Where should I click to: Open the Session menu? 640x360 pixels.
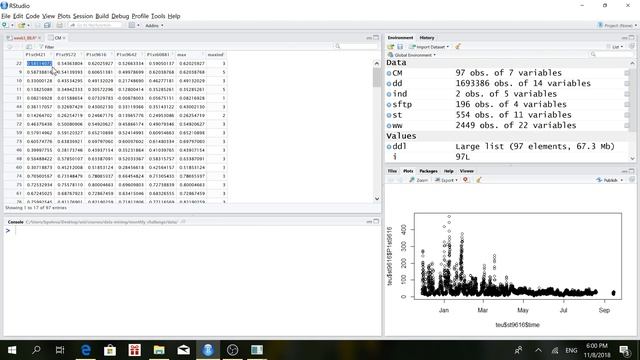point(83,16)
